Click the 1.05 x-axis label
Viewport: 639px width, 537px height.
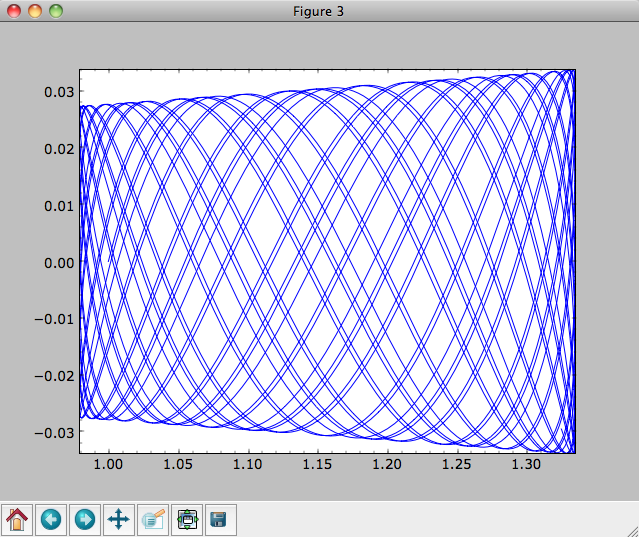(x=178, y=464)
